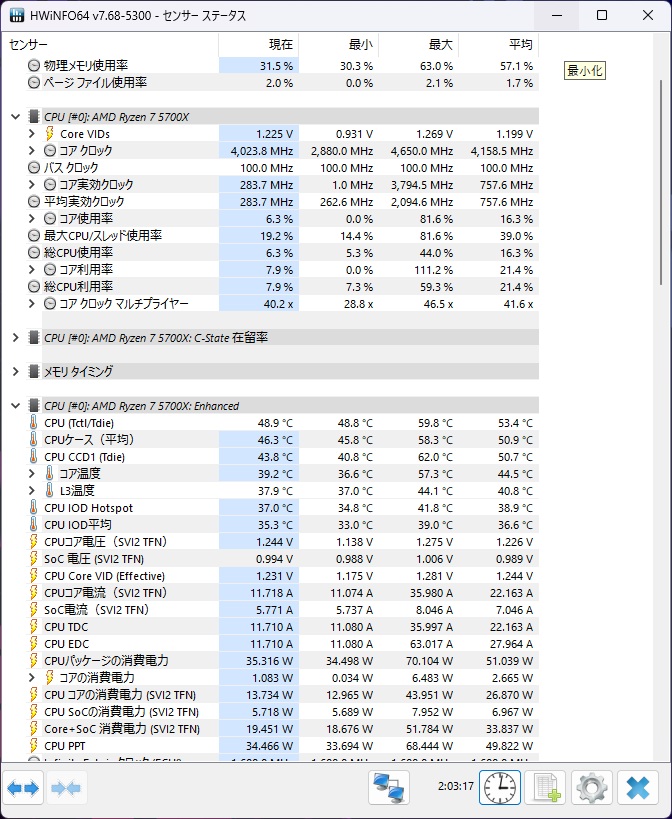Click the vertical scrollbar thumb

pos(661,182)
